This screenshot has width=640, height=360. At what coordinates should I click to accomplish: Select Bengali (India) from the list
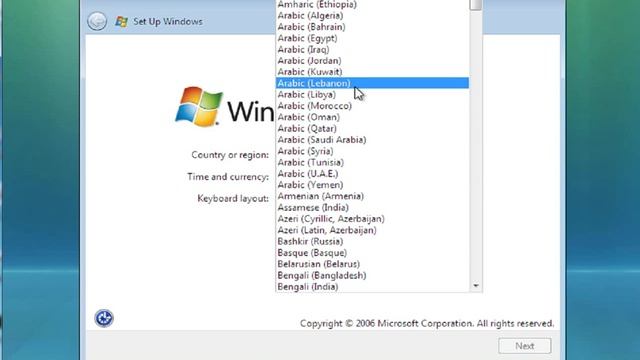372,287
